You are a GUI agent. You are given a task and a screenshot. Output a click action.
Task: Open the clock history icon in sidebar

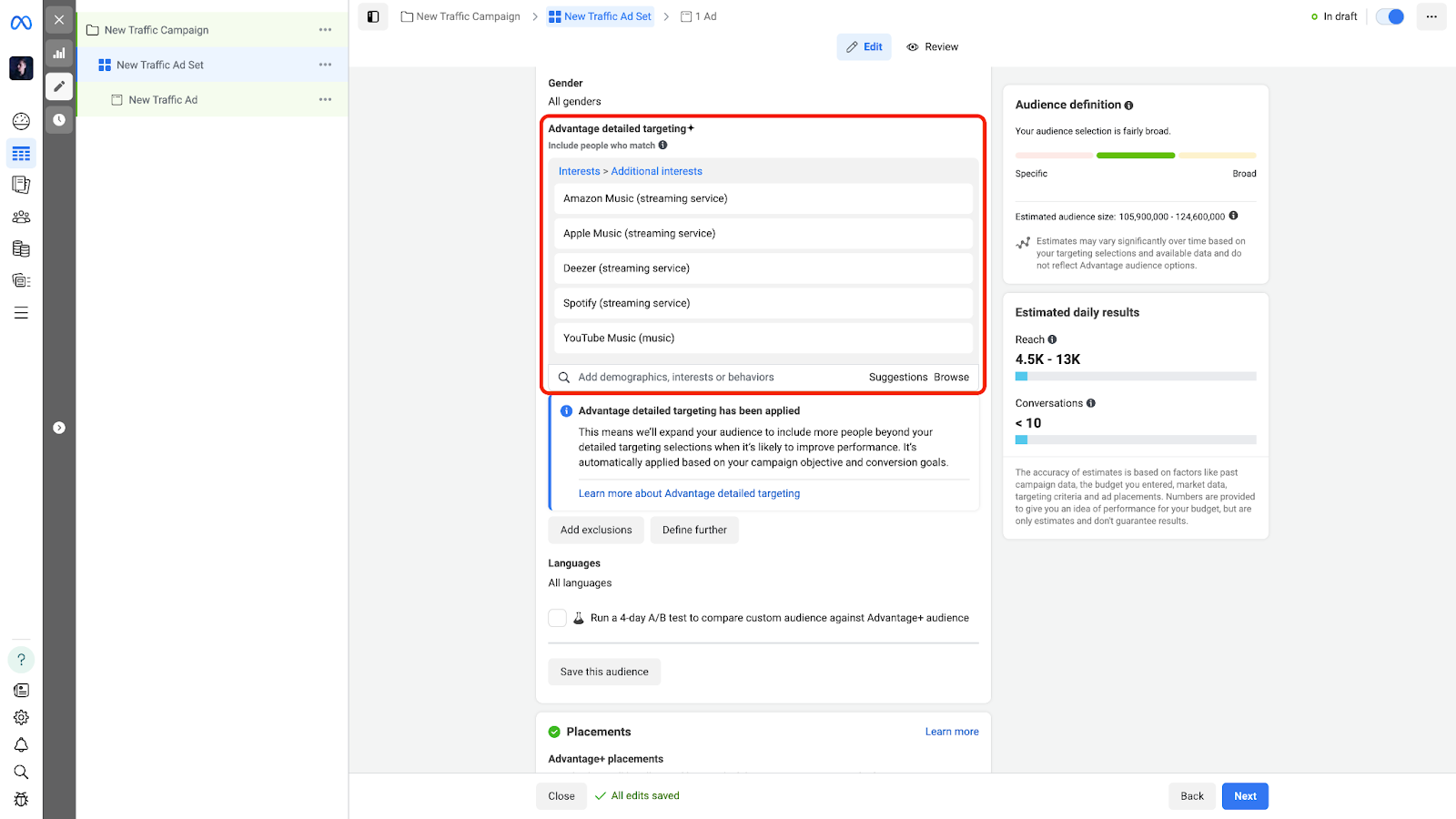[59, 119]
